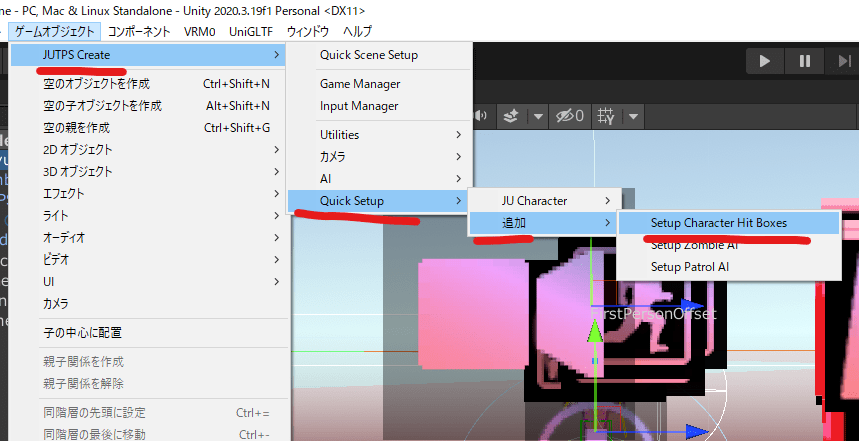Toggle scene audio speaker icon
859x441 pixels.
pos(482,116)
